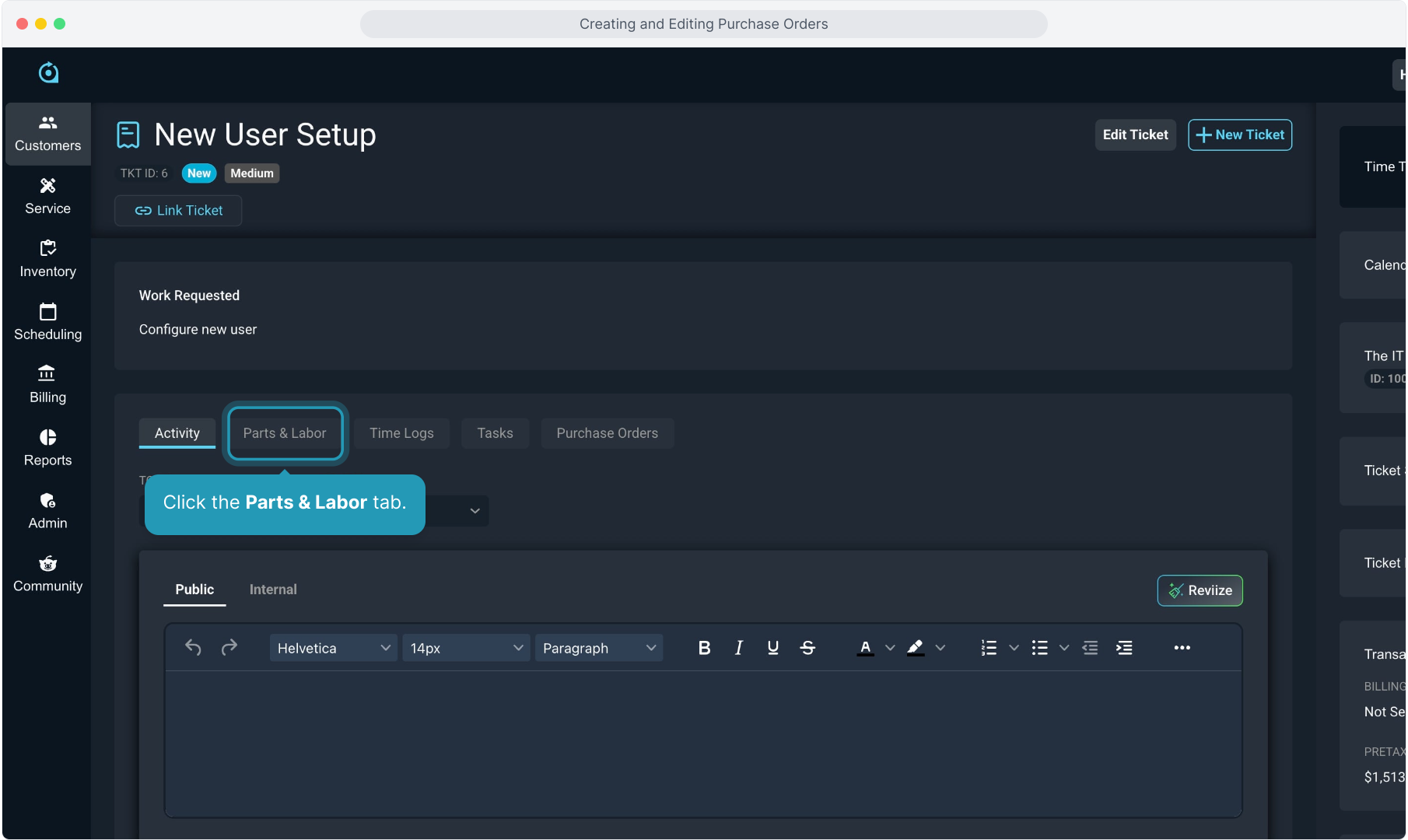Viewport: 1408px width, 840px height.
Task: Open the Inventory sidebar section
Action: (47, 259)
